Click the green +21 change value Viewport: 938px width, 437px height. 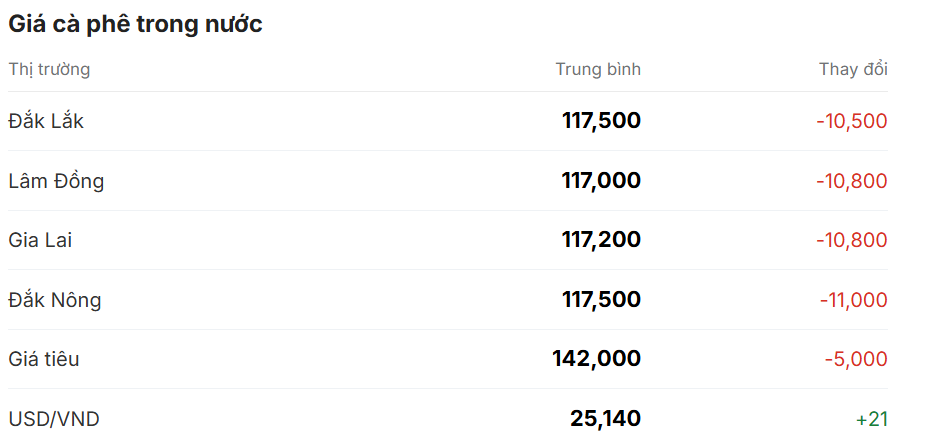tap(871, 419)
